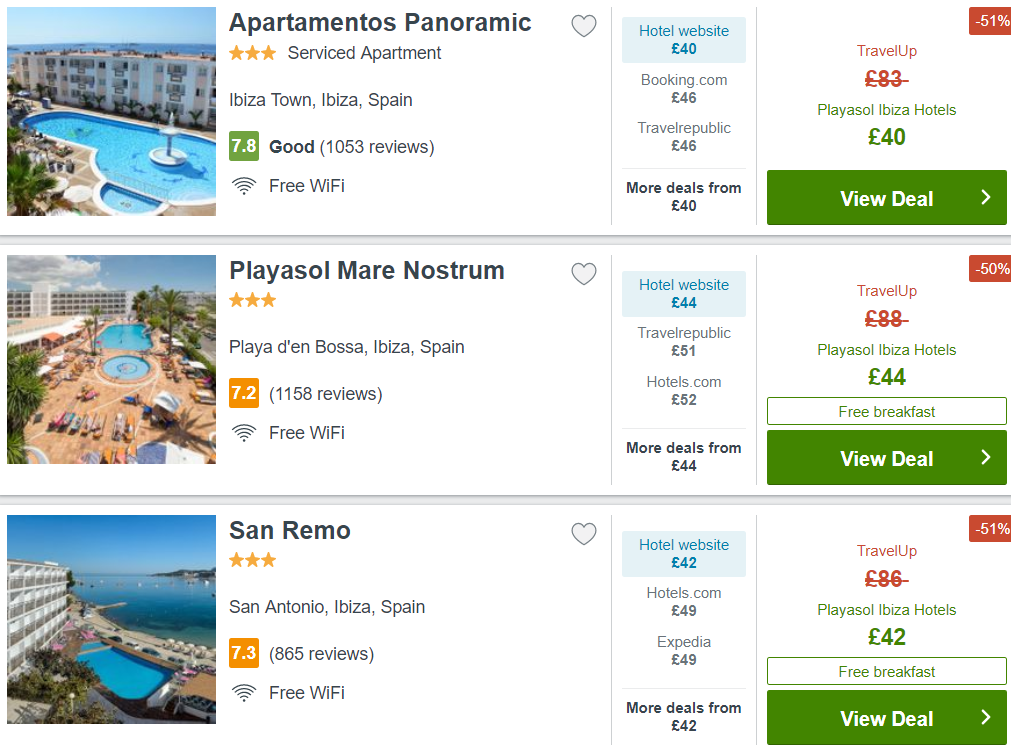This screenshot has width=1011, height=751.
Task: Click the 7.2 orange rating badge
Action: point(244,393)
